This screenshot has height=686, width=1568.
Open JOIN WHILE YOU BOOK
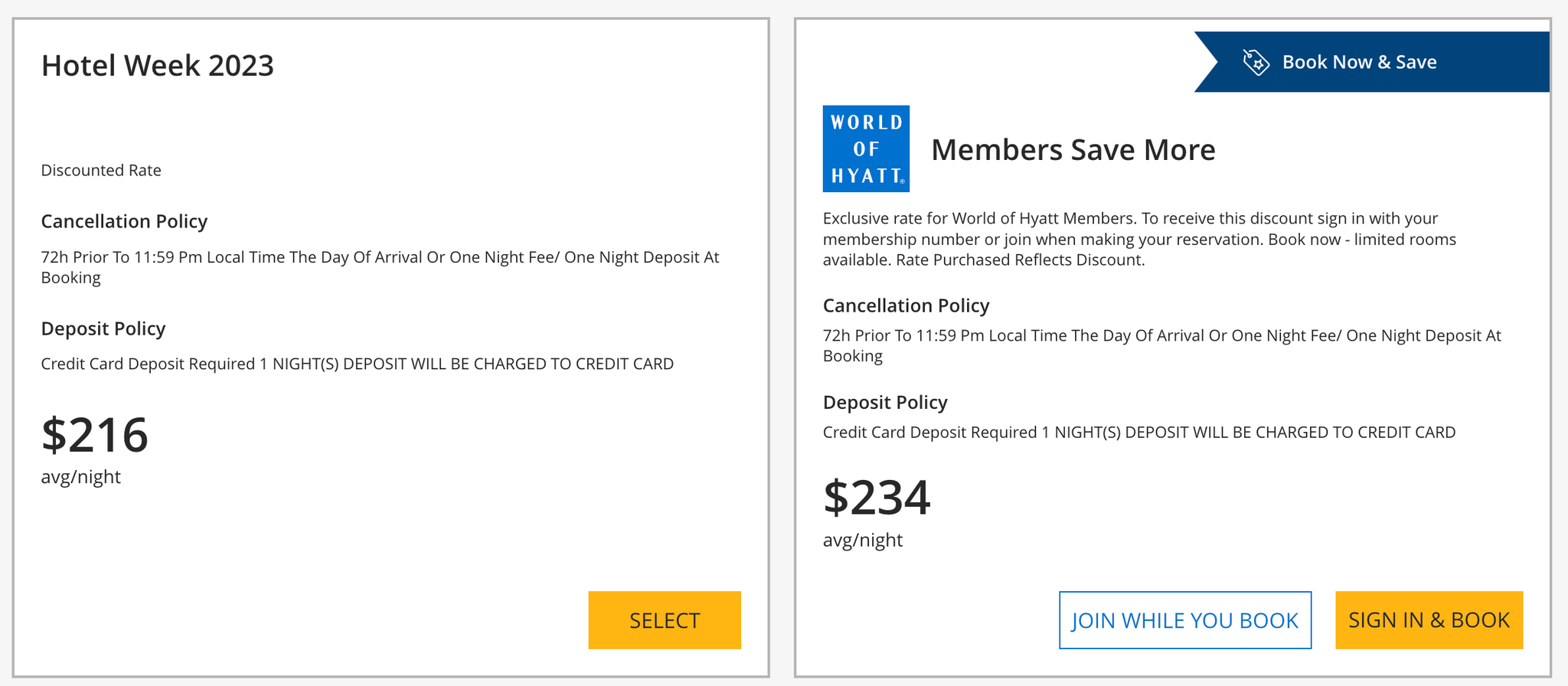coord(1184,620)
